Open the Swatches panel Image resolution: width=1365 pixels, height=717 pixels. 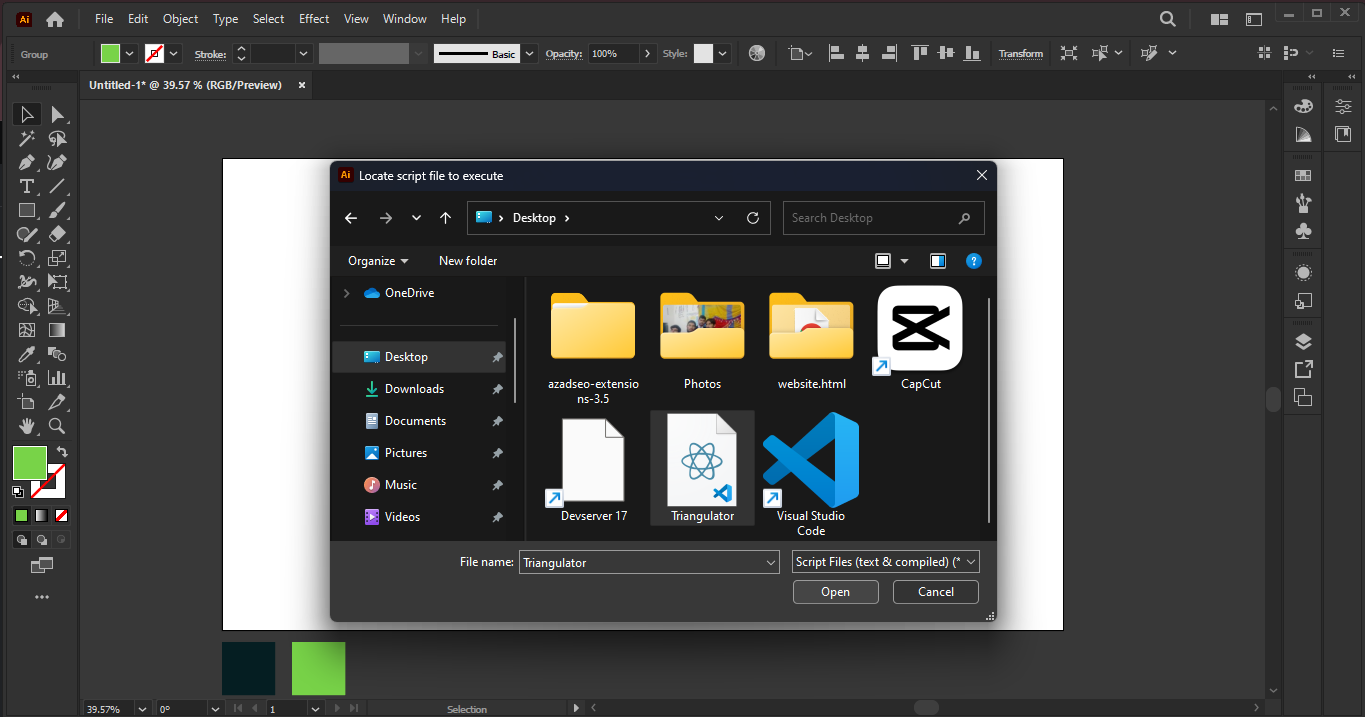point(1303,174)
